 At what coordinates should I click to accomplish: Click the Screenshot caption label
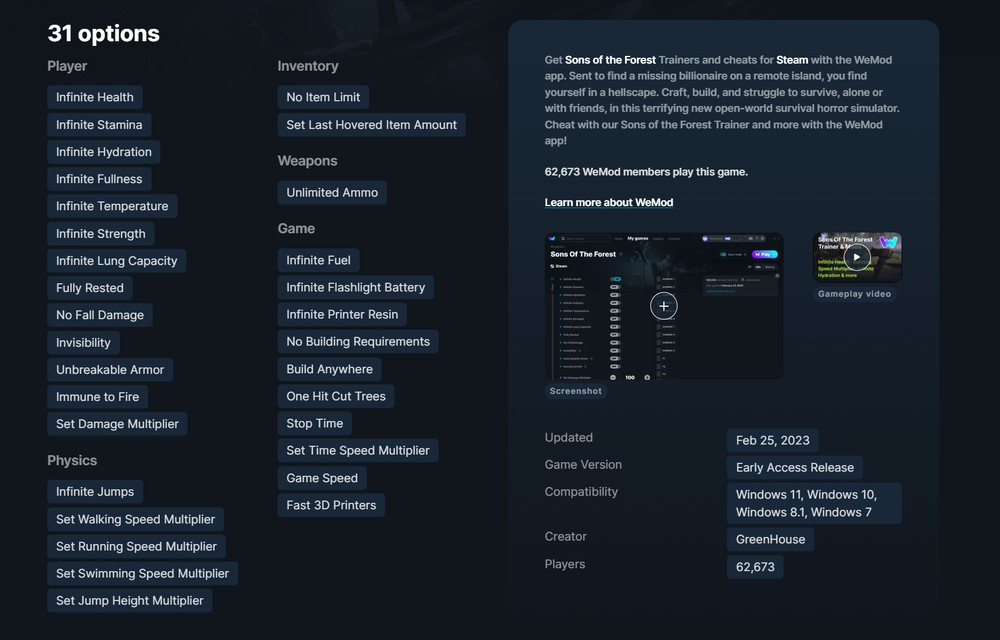point(575,391)
